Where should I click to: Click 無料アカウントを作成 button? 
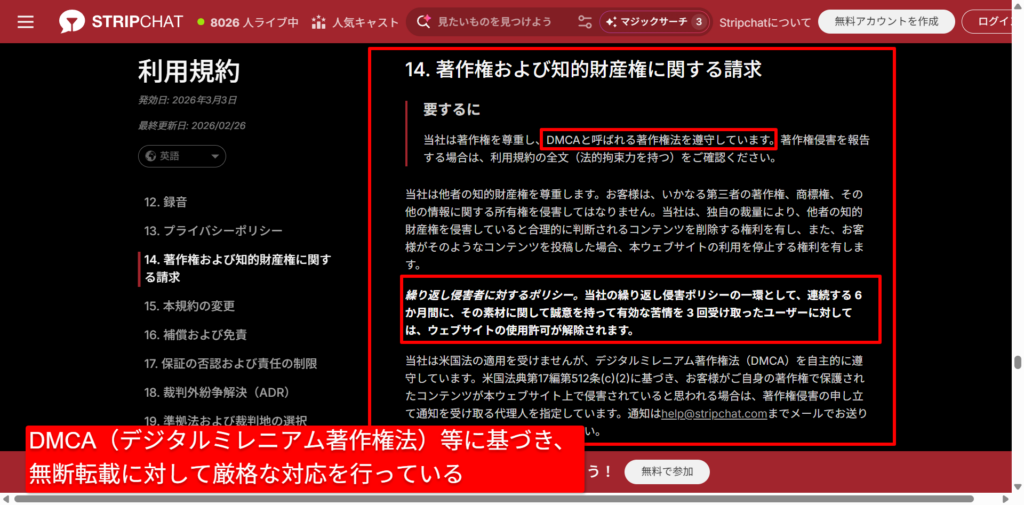point(886,22)
